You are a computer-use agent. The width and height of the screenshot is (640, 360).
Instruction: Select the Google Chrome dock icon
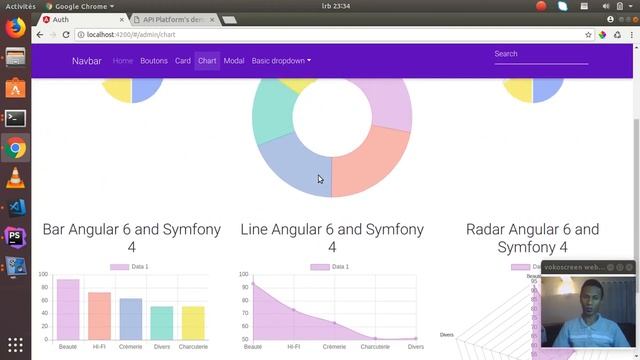tap(16, 148)
